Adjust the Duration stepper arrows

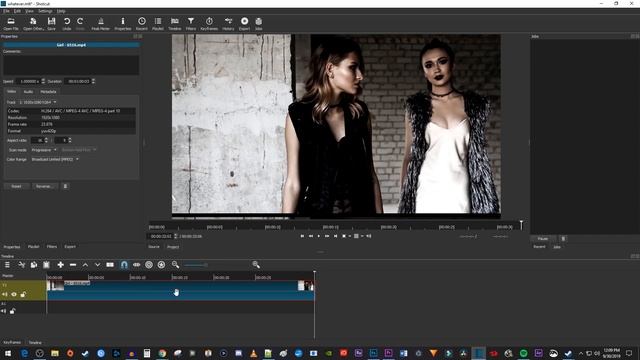93,81
